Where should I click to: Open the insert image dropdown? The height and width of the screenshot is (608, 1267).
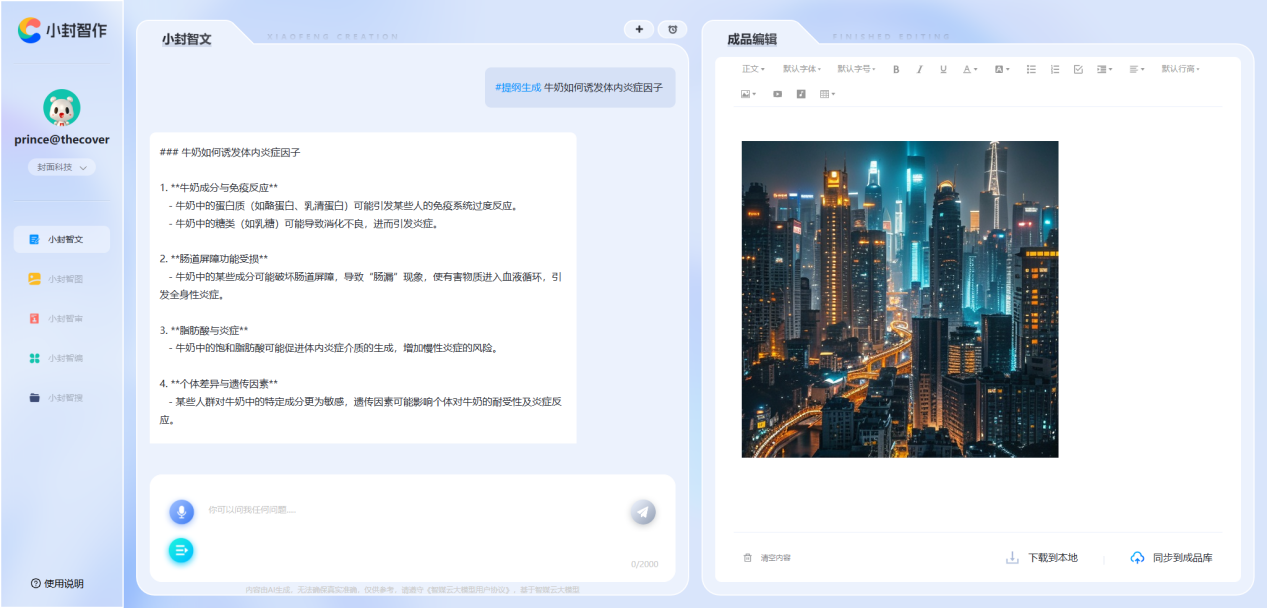pyautogui.click(x=748, y=94)
